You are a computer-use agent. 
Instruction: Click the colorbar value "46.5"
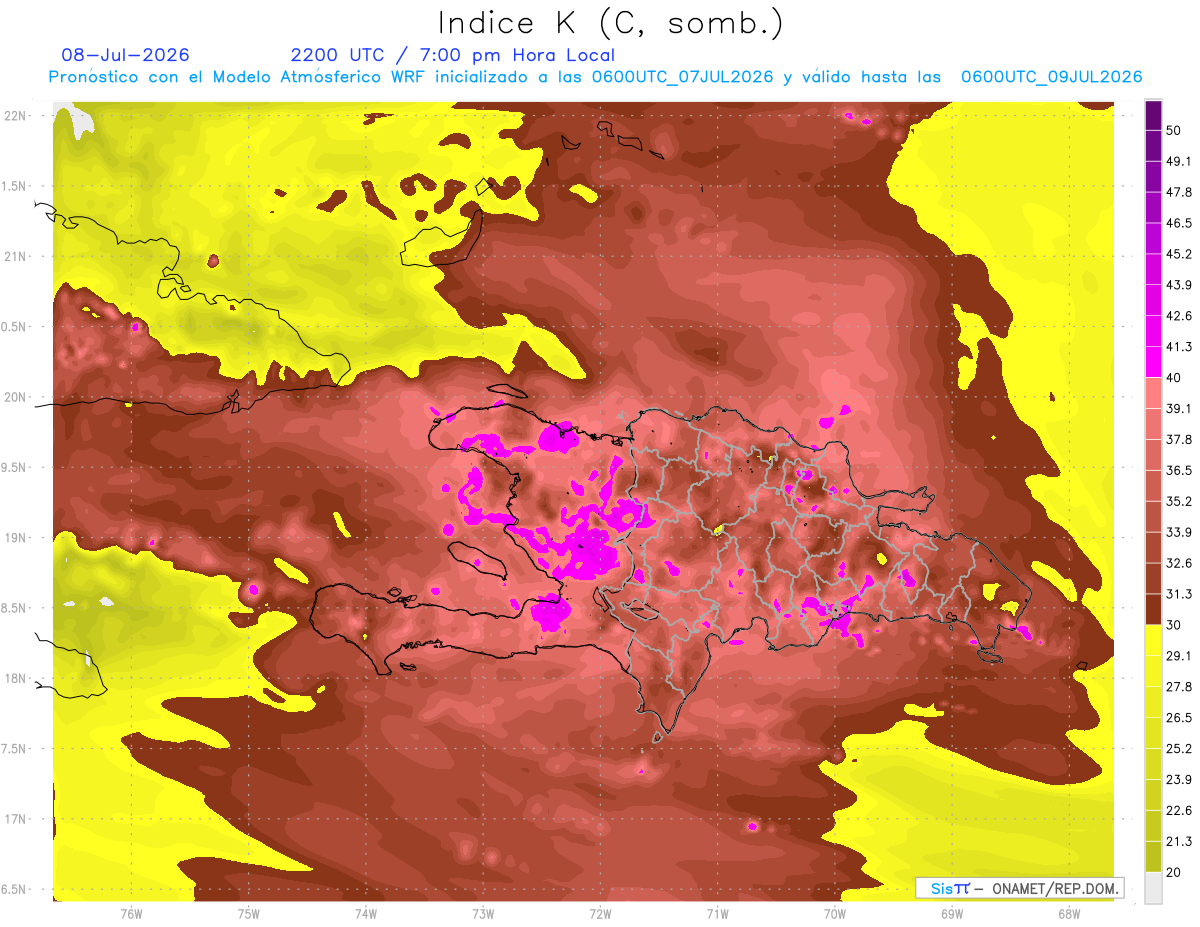point(1179,223)
